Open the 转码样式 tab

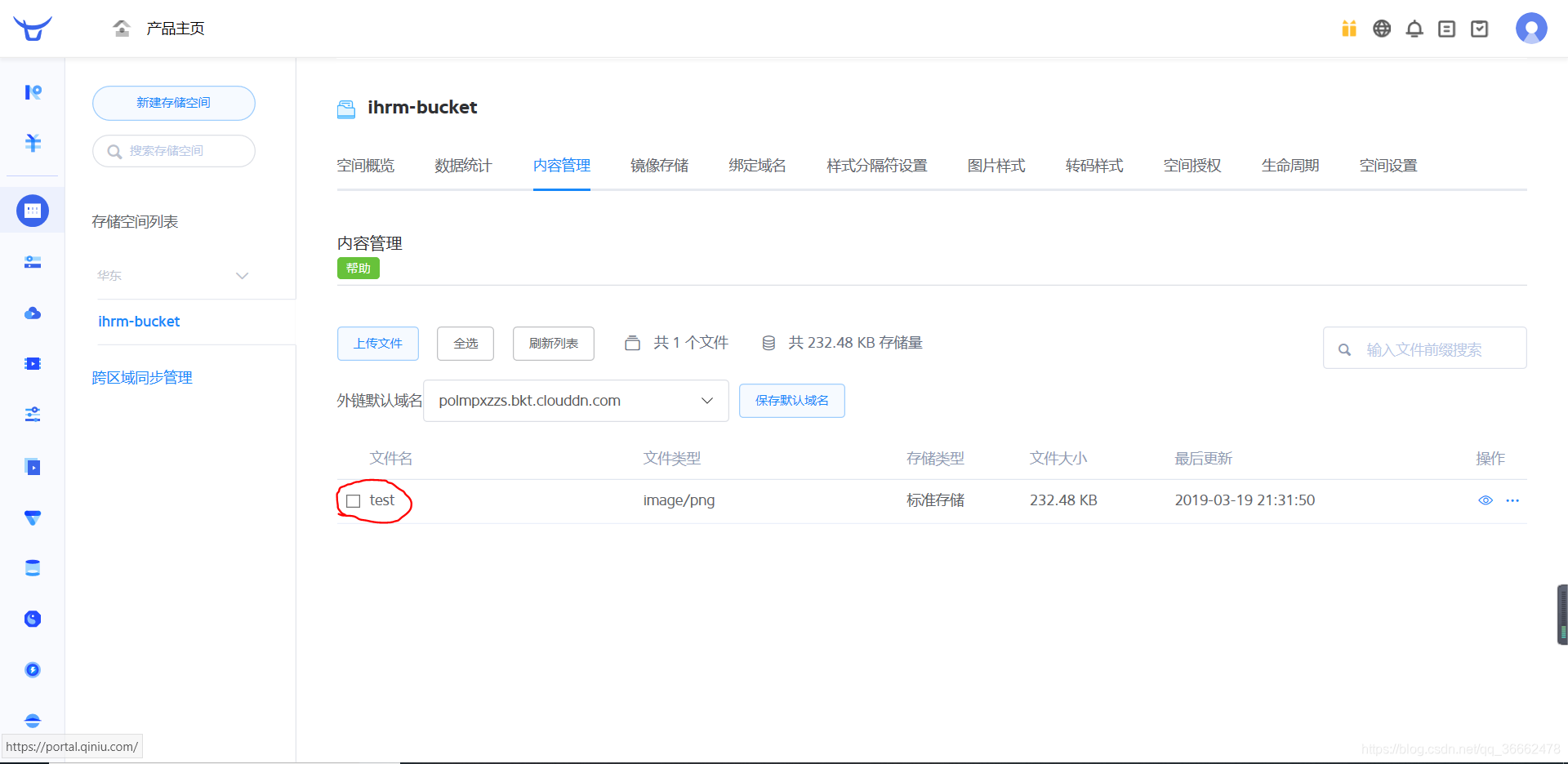(1094, 166)
